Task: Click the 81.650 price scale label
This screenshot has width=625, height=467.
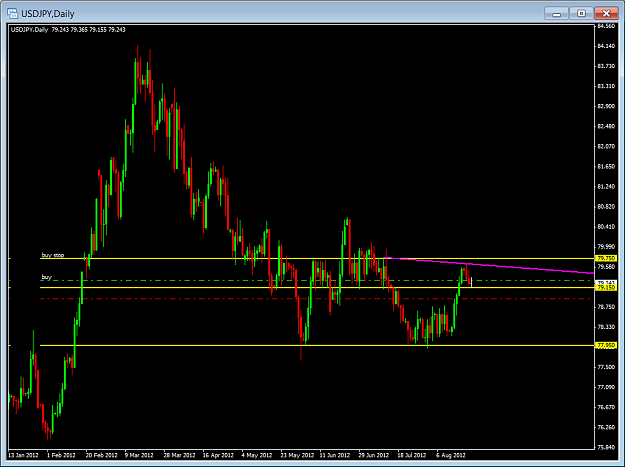Action: (606, 167)
